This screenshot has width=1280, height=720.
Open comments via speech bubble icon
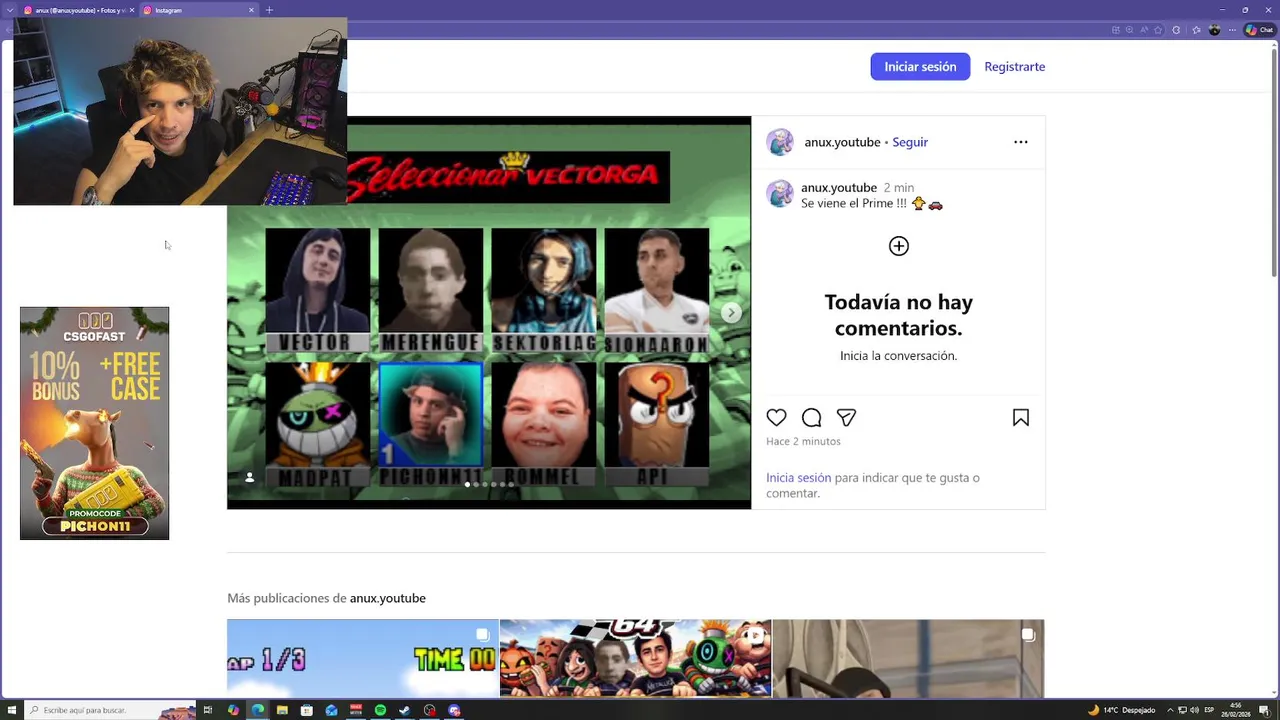812,418
